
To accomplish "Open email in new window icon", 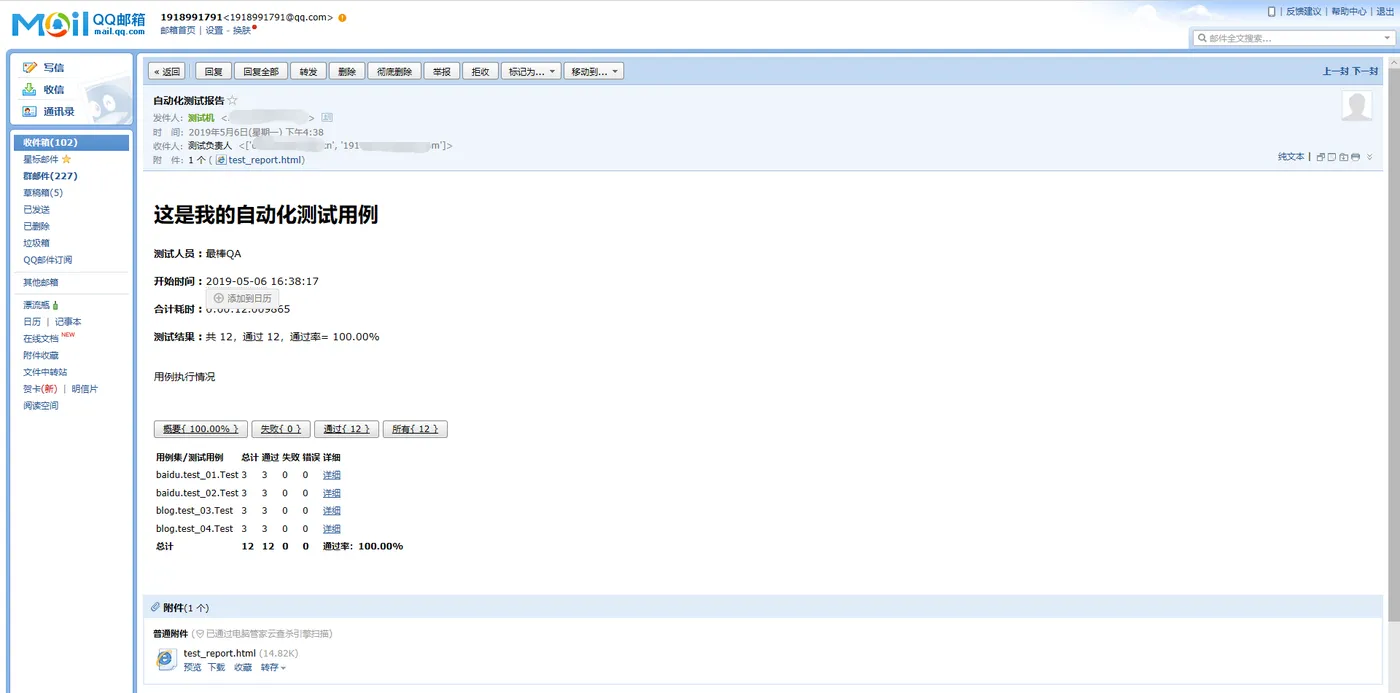I will click(1320, 157).
